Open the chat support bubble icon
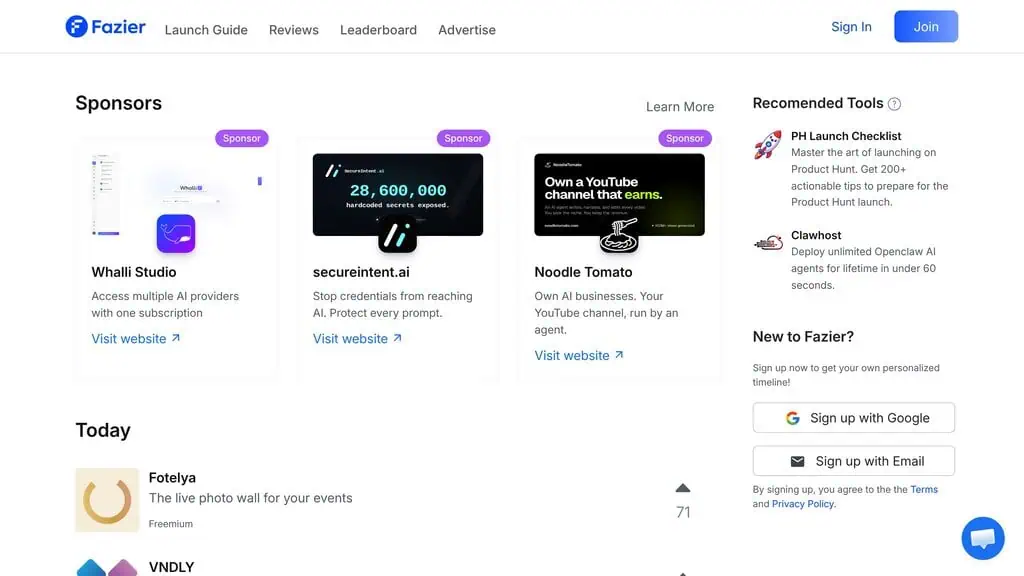 click(x=983, y=538)
